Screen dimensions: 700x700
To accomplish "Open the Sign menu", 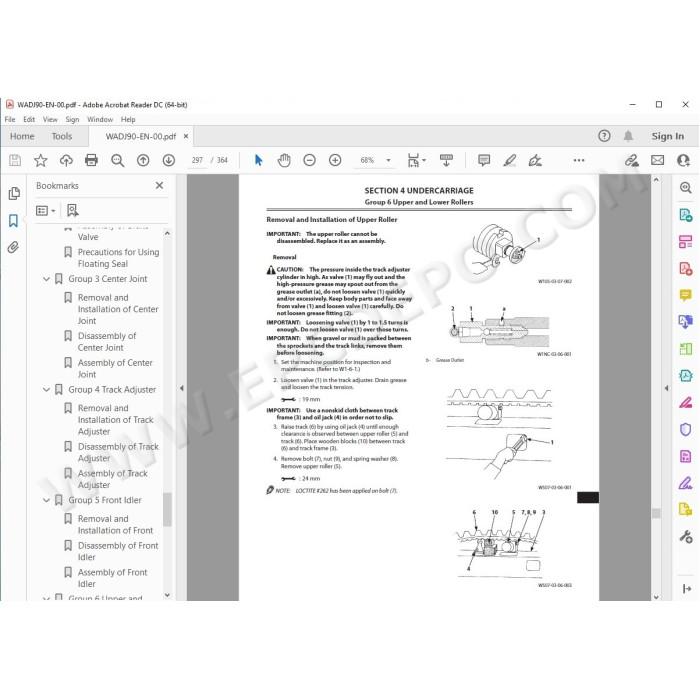I will pos(72,119).
